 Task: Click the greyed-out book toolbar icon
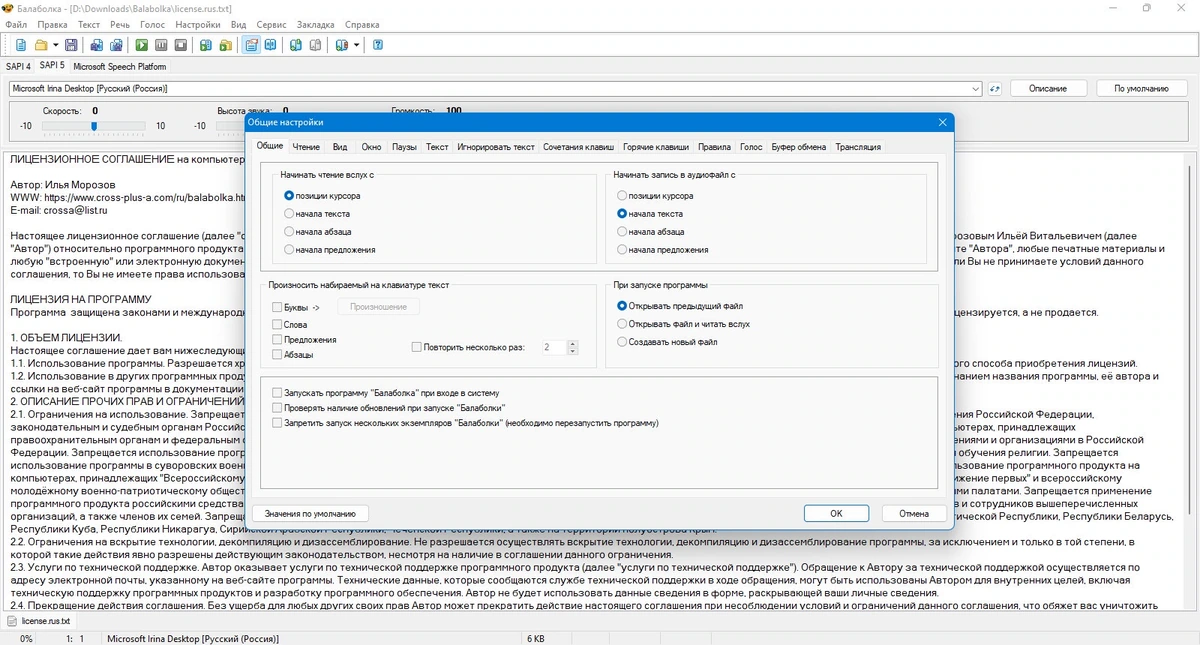point(316,45)
